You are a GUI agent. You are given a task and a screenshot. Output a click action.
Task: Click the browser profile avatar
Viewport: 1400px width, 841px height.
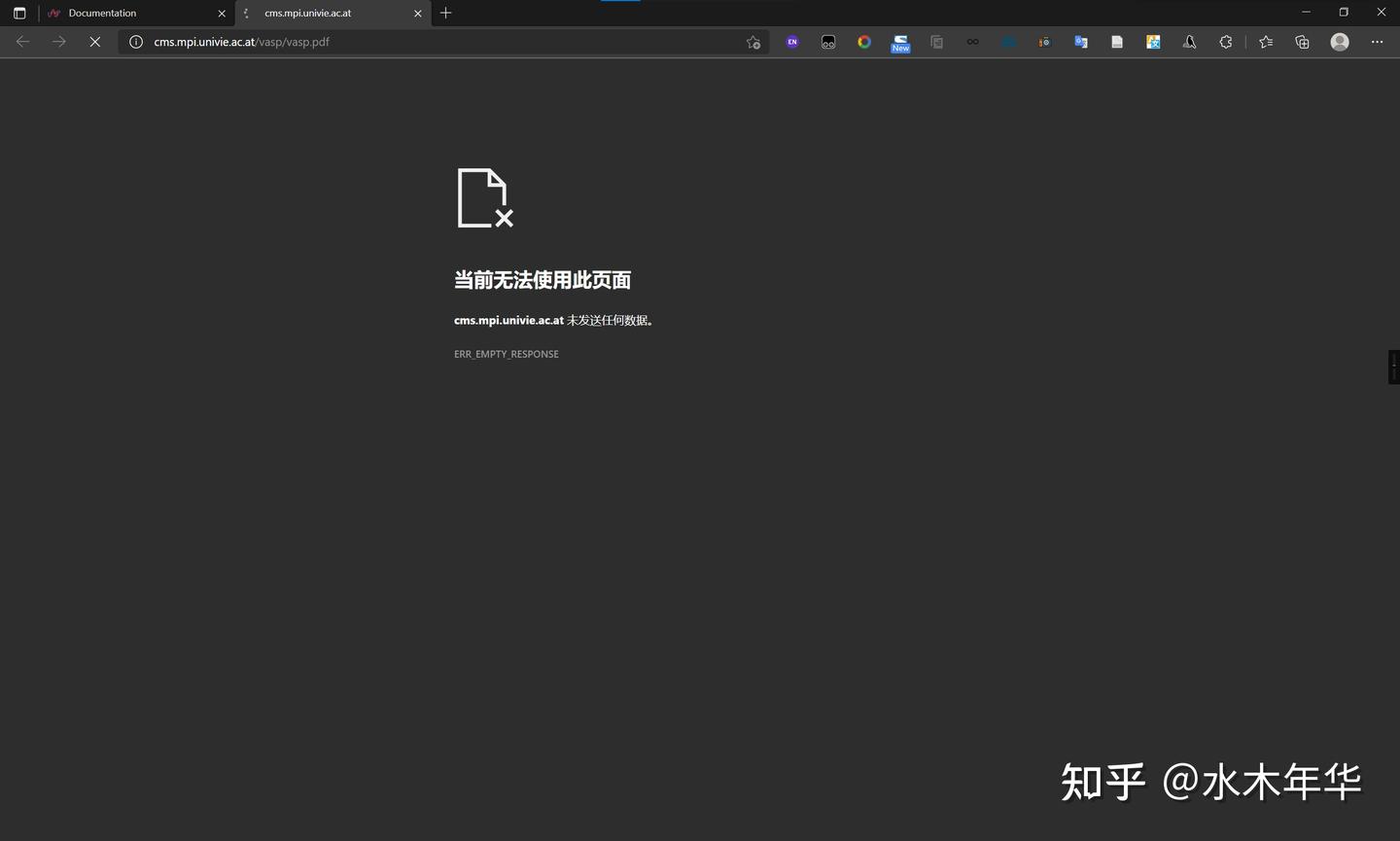[1339, 42]
